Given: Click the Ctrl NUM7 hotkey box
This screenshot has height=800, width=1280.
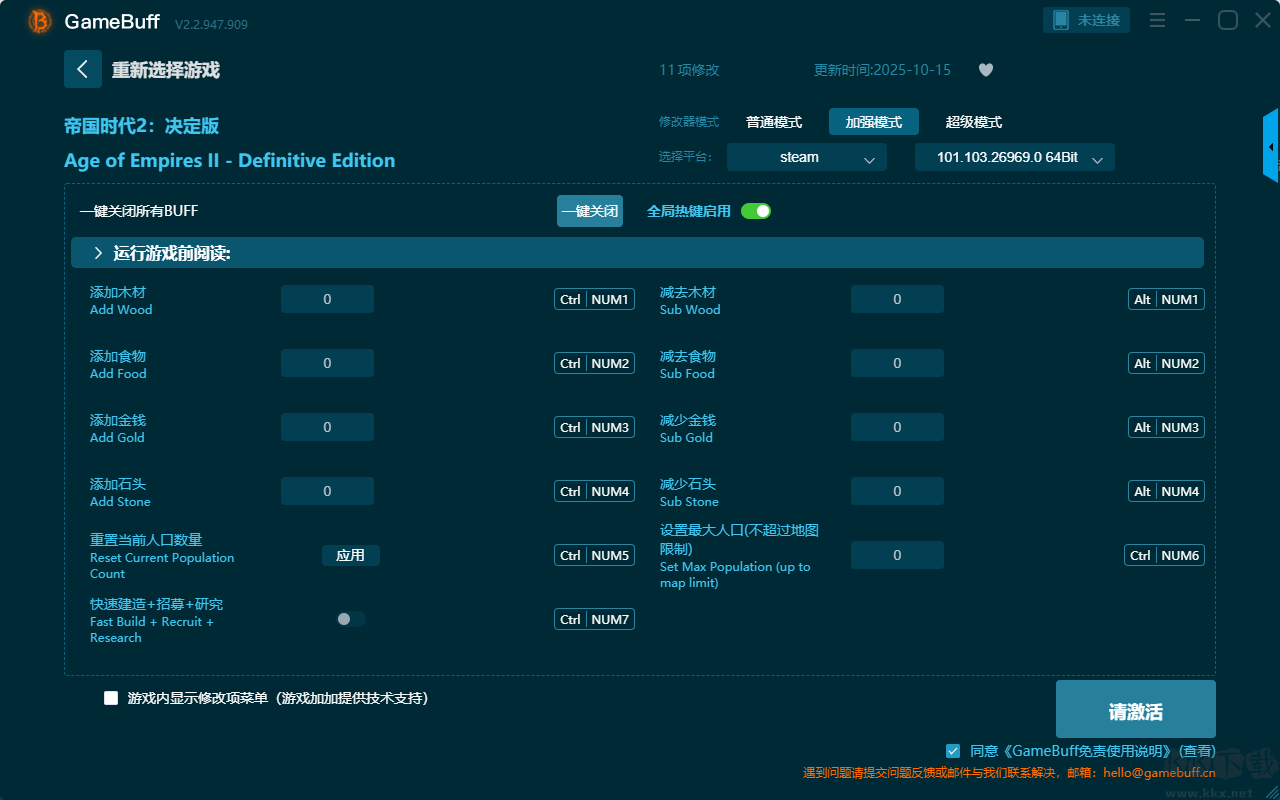Looking at the screenshot, I should click(594, 619).
